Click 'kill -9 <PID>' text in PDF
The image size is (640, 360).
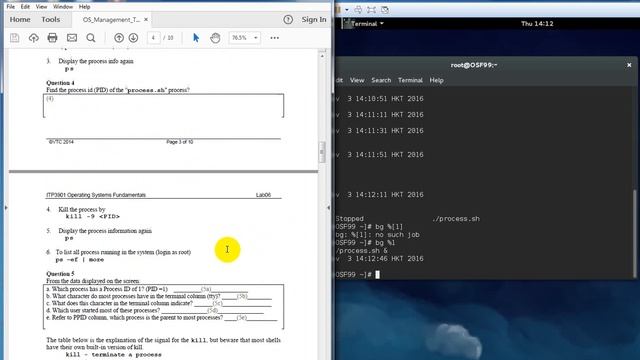tap(93, 217)
